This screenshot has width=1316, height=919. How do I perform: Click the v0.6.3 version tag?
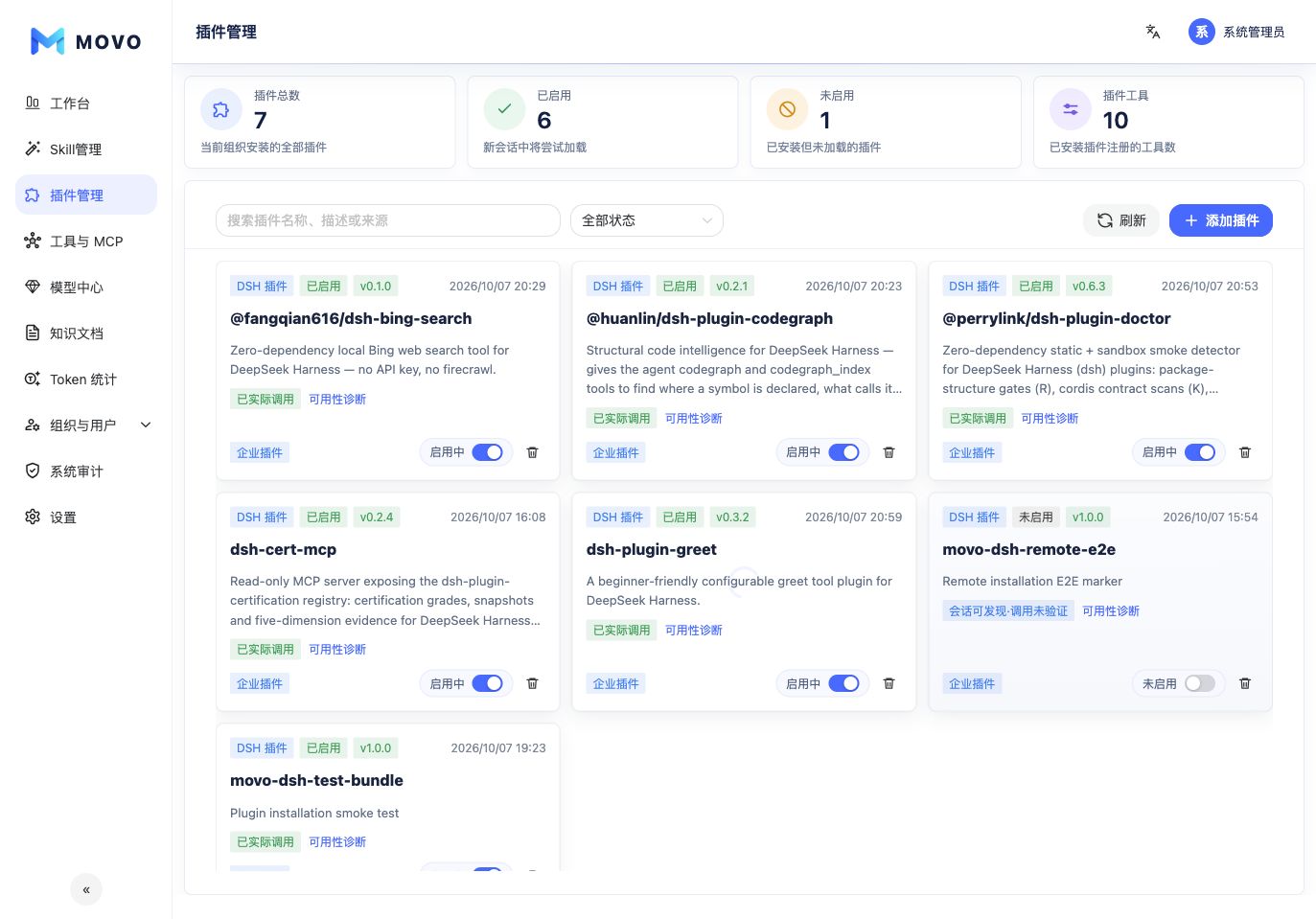(1089, 287)
